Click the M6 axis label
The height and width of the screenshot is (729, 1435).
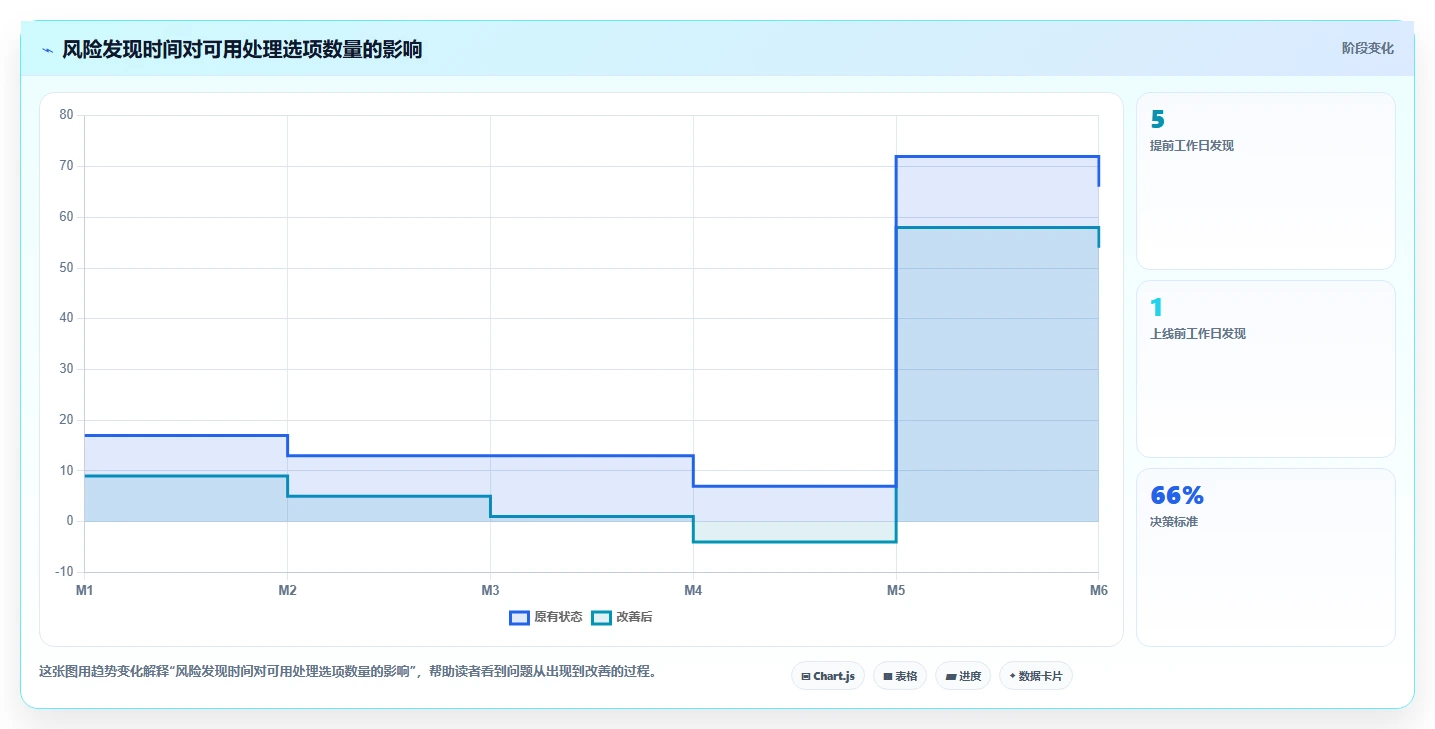point(1099,591)
